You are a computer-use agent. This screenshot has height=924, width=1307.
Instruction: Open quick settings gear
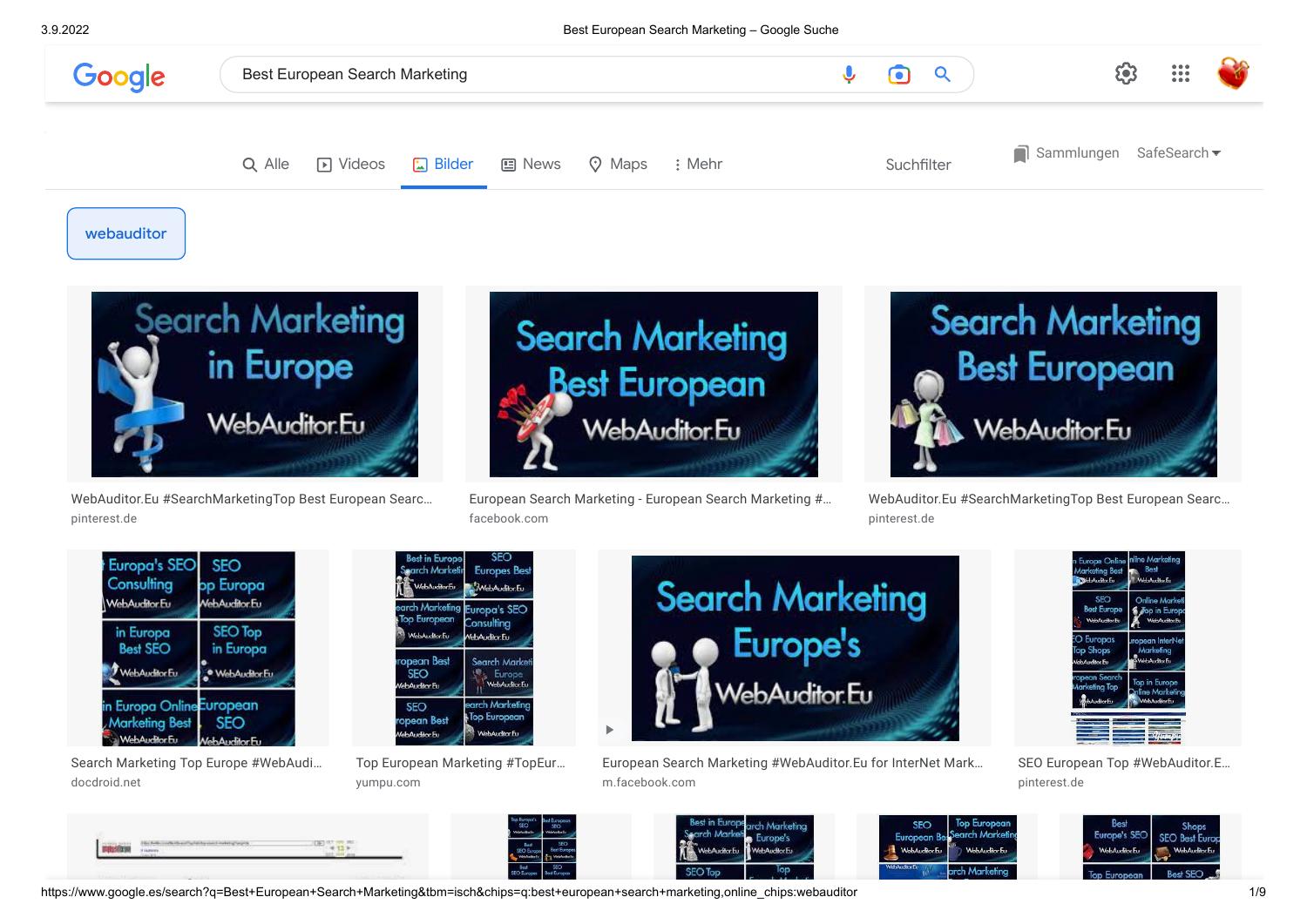tap(1126, 73)
